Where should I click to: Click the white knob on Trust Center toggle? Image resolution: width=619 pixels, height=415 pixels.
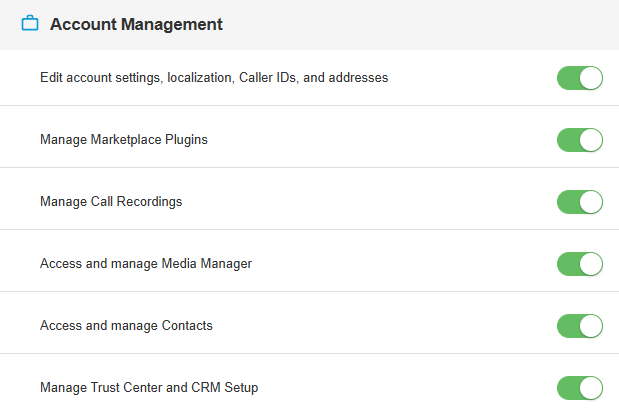(x=591, y=388)
